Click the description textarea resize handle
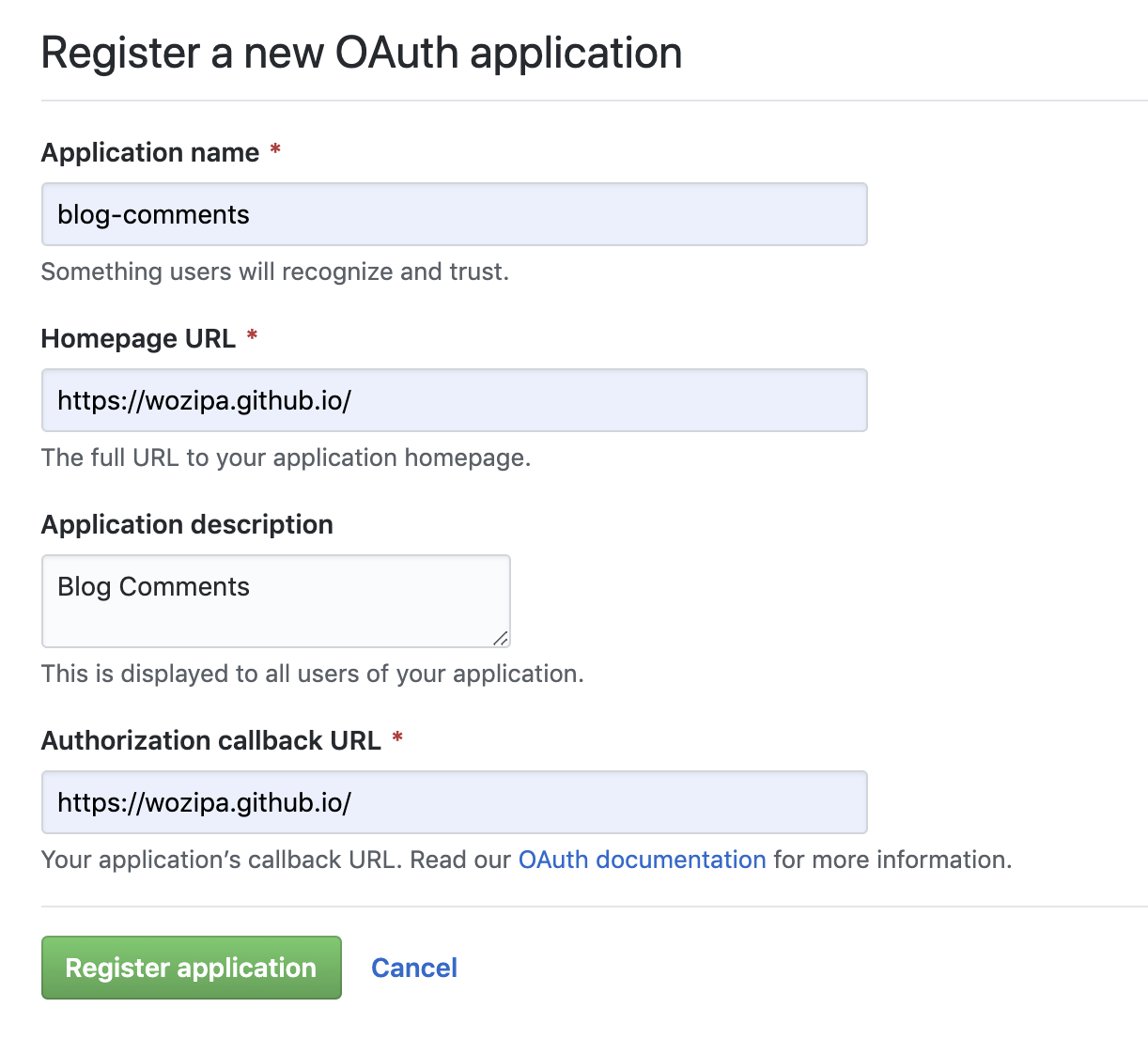 (x=501, y=639)
